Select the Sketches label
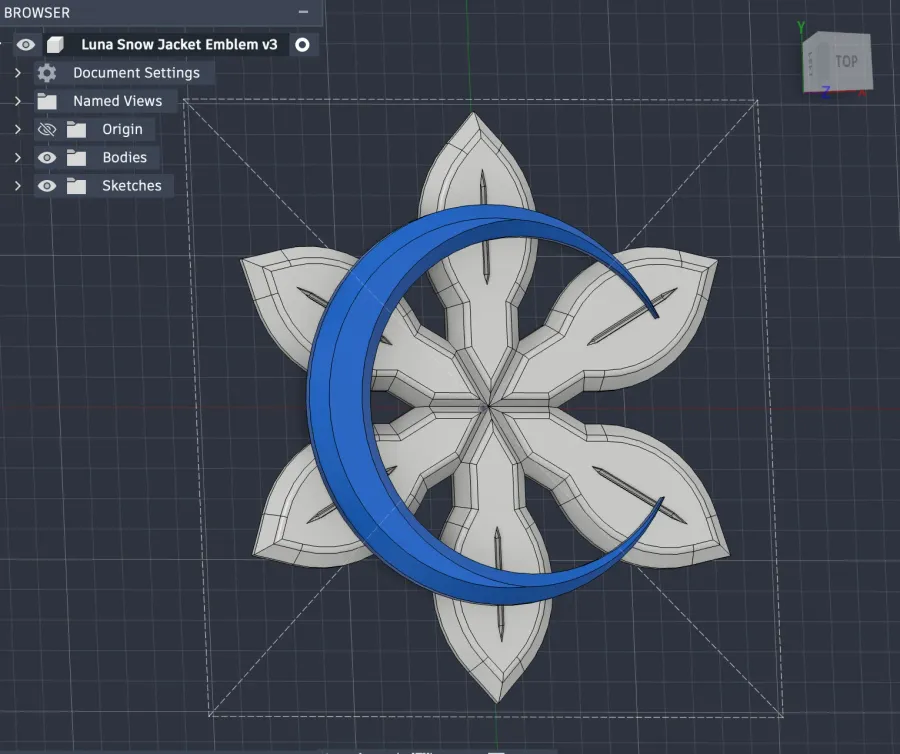The image size is (900, 754). pos(132,185)
